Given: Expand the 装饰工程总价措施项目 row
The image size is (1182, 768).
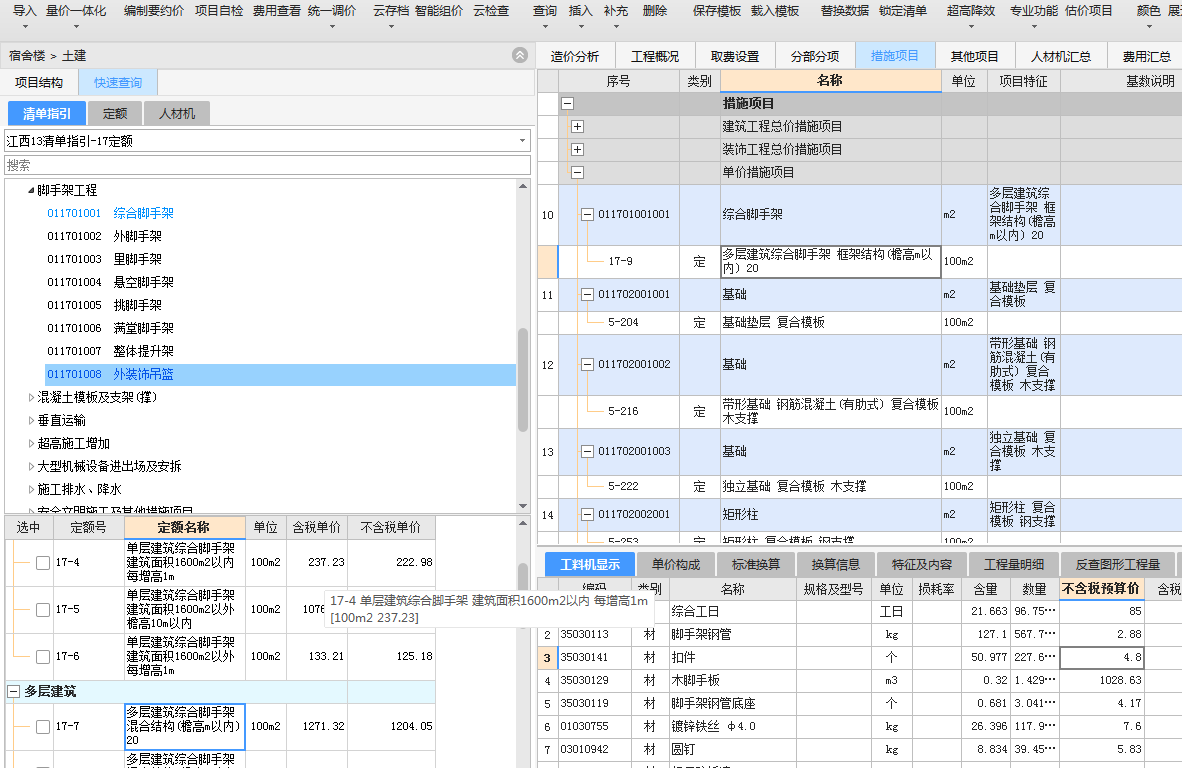Looking at the screenshot, I should [577, 149].
